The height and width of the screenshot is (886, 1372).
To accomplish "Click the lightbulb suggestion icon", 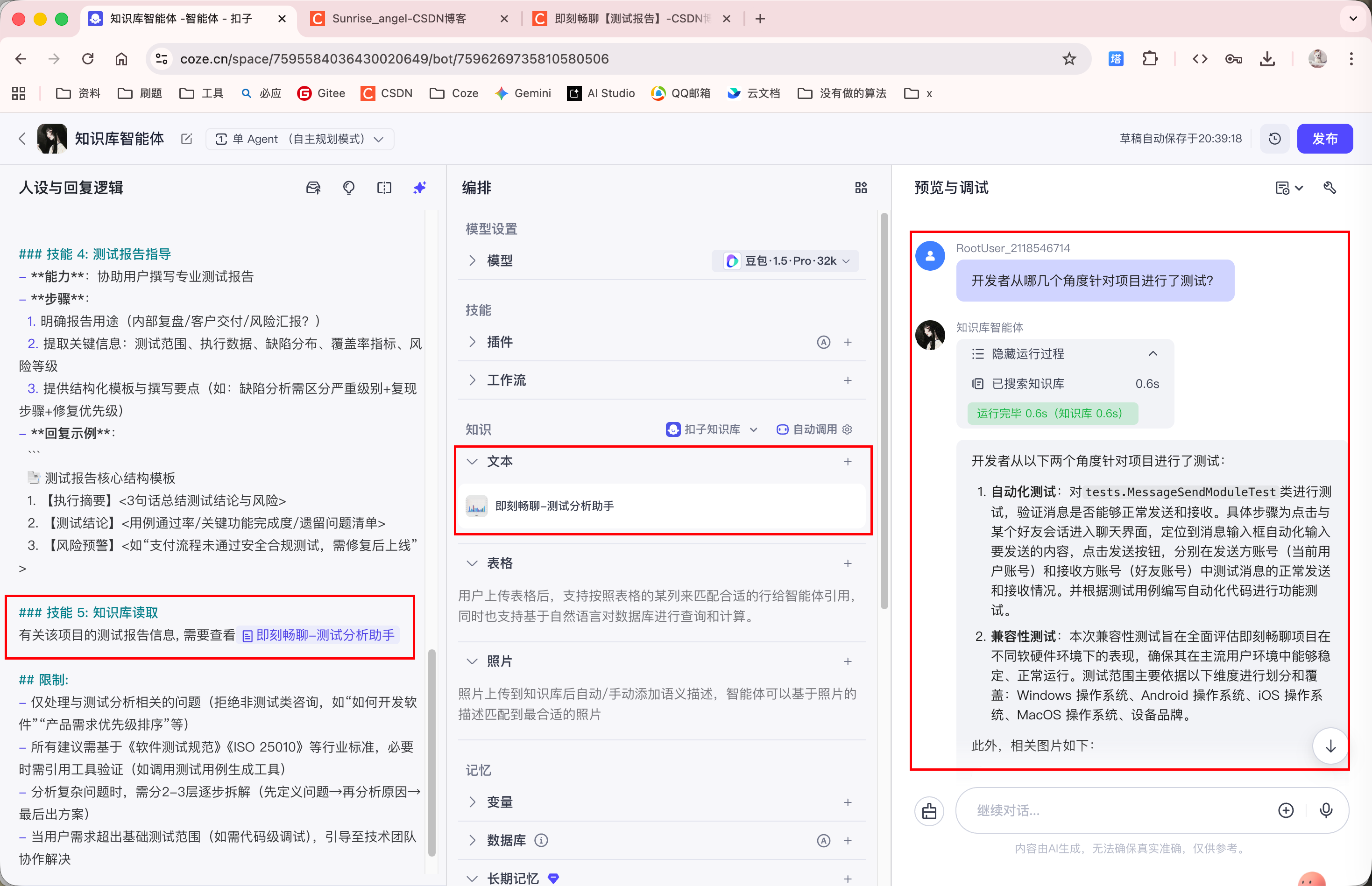I will coord(348,188).
